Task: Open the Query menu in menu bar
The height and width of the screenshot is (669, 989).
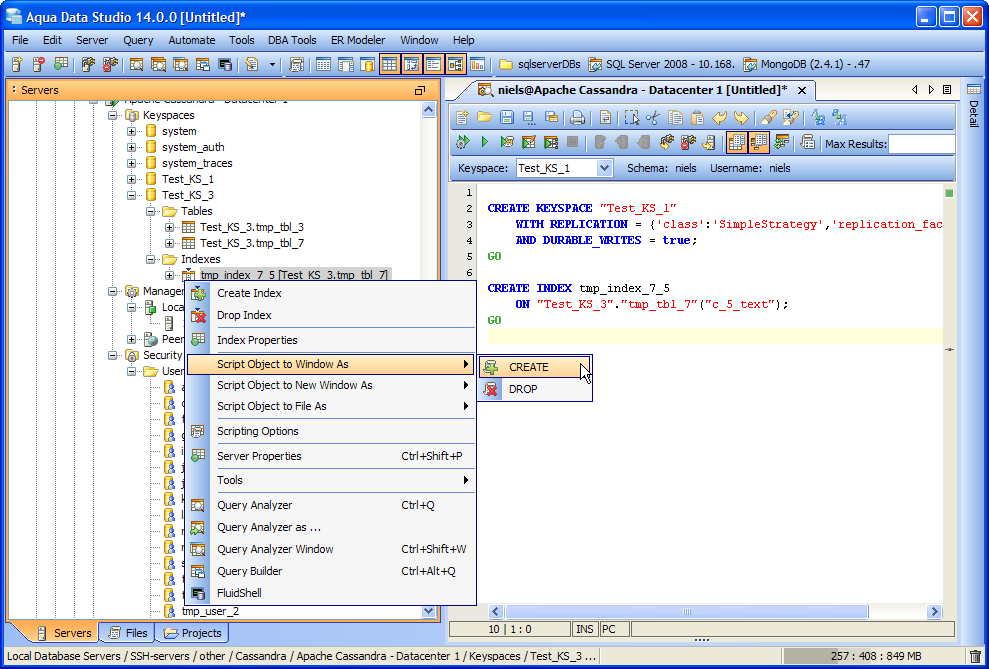Action: tap(138, 40)
